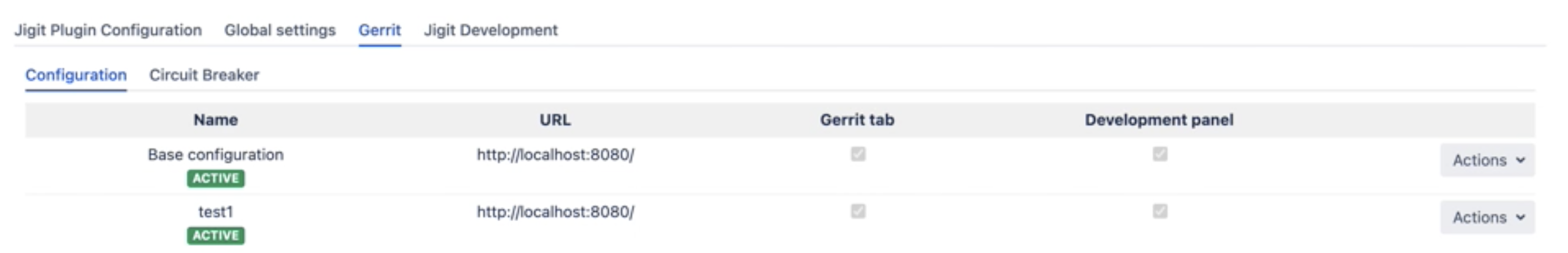1568x253 pixels.
Task: Expand Actions dropdown for test1 row
Action: pos(1487,218)
